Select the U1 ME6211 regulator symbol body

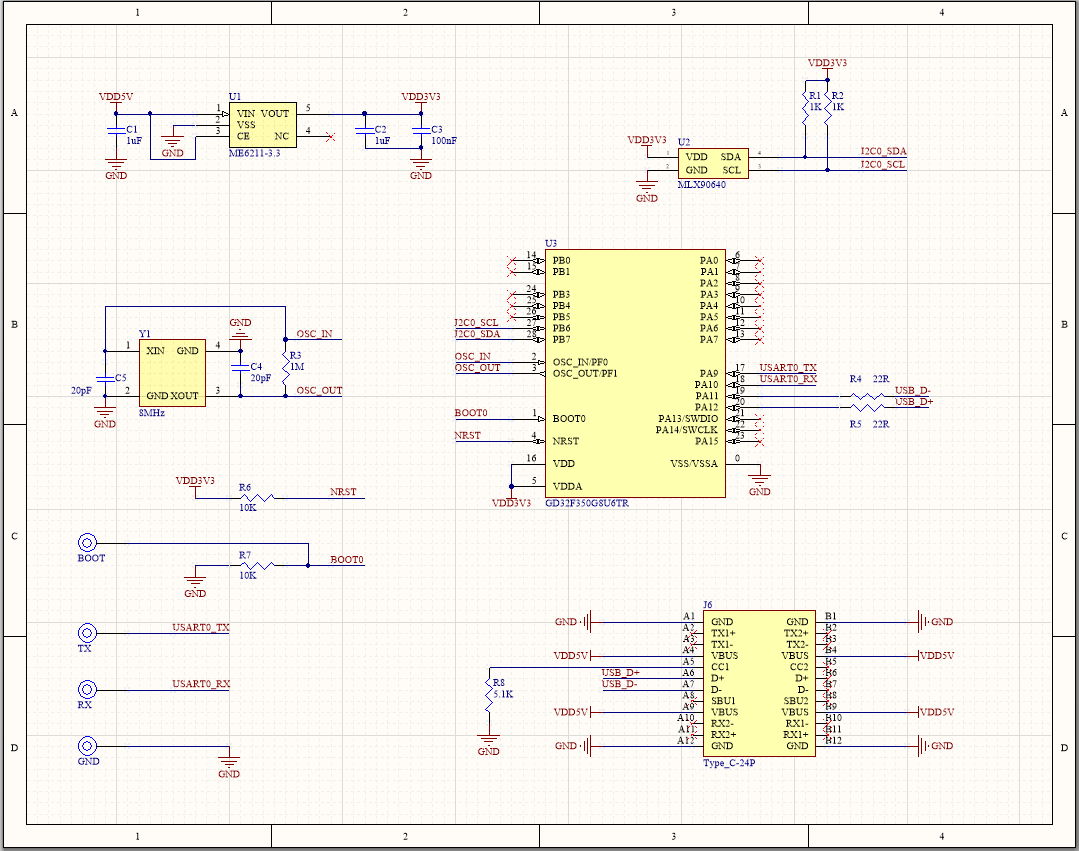263,125
